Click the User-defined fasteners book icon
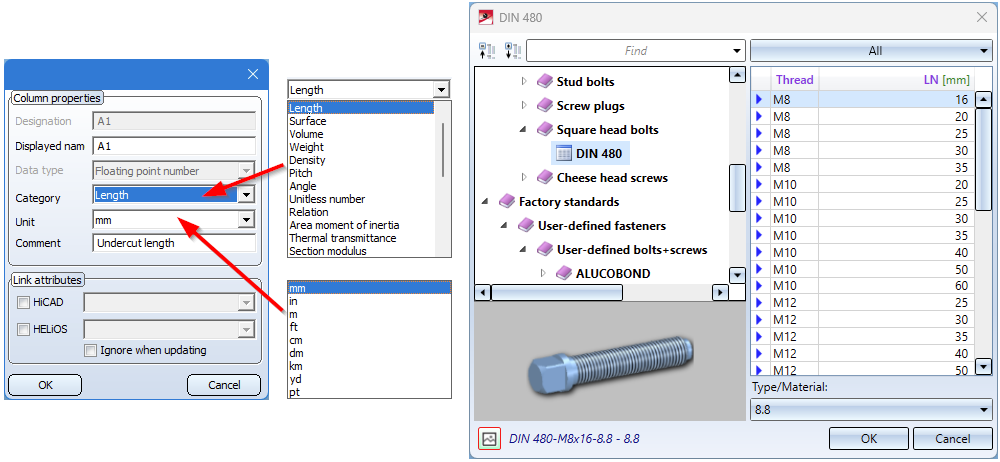Viewport: 1000px width, 462px height. tap(526, 225)
